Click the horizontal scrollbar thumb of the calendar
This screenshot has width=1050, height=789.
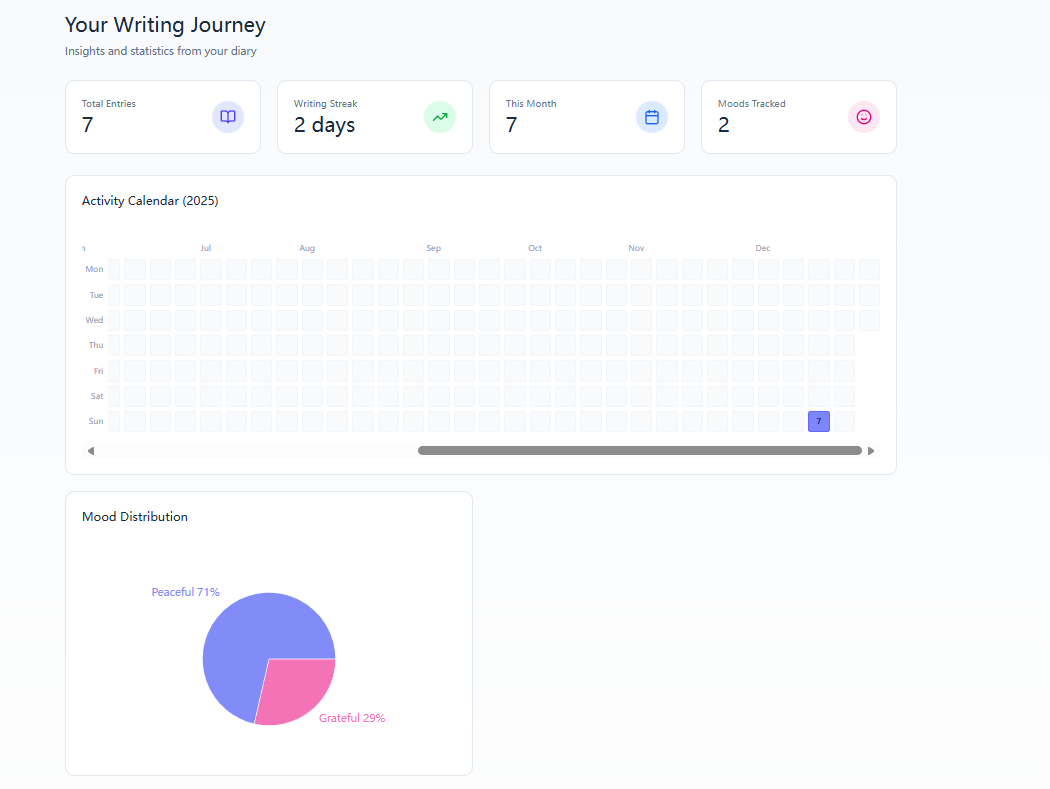click(639, 451)
